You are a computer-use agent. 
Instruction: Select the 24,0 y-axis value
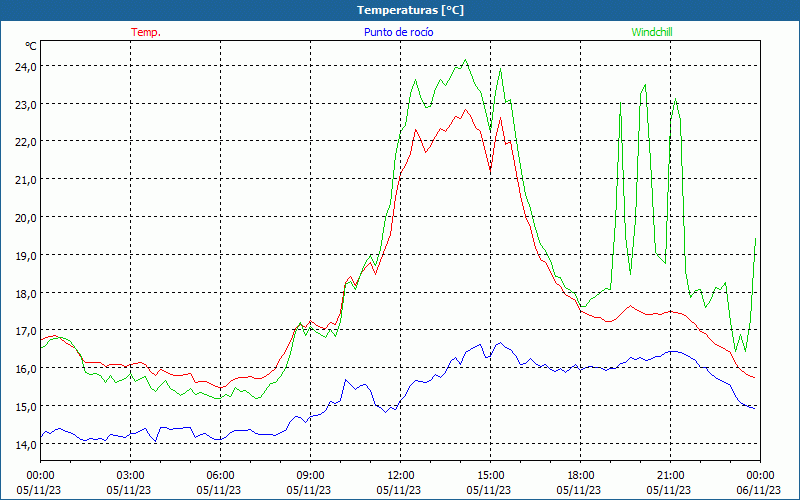[x=26, y=66]
